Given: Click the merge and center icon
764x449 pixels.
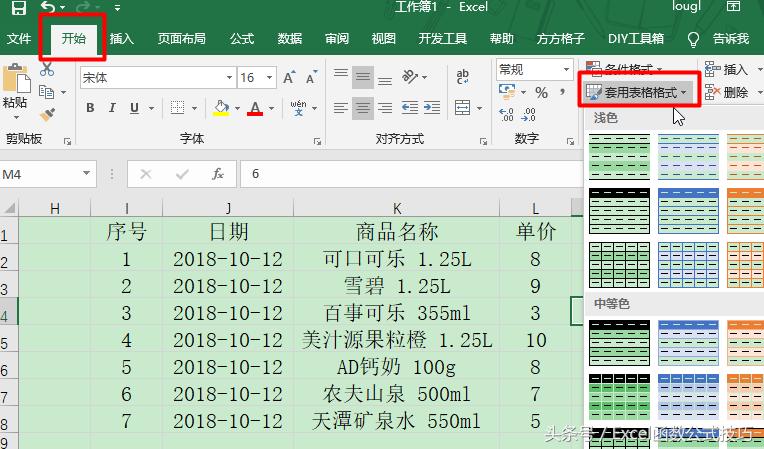Looking at the screenshot, I should pos(462,108).
